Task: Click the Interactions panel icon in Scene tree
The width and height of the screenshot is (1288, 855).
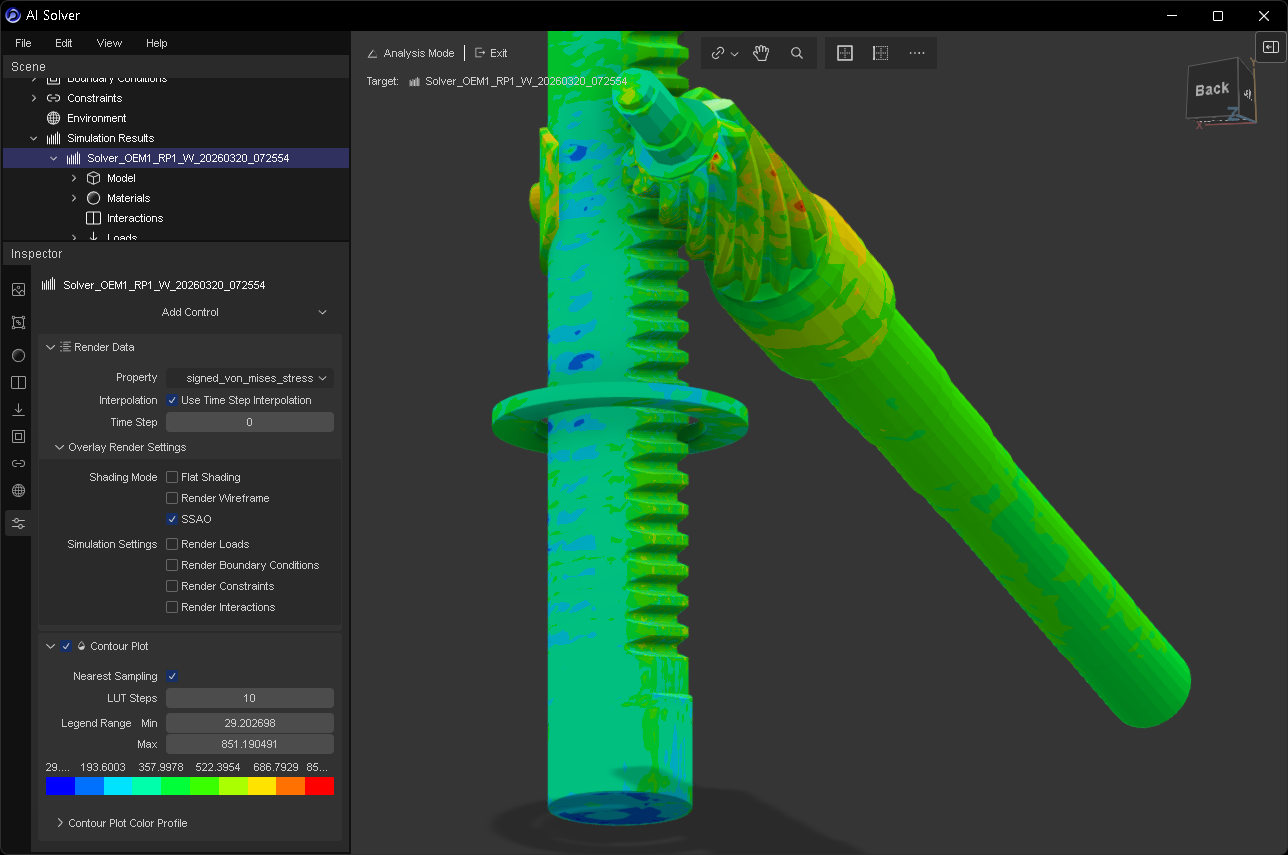Action: (x=94, y=218)
